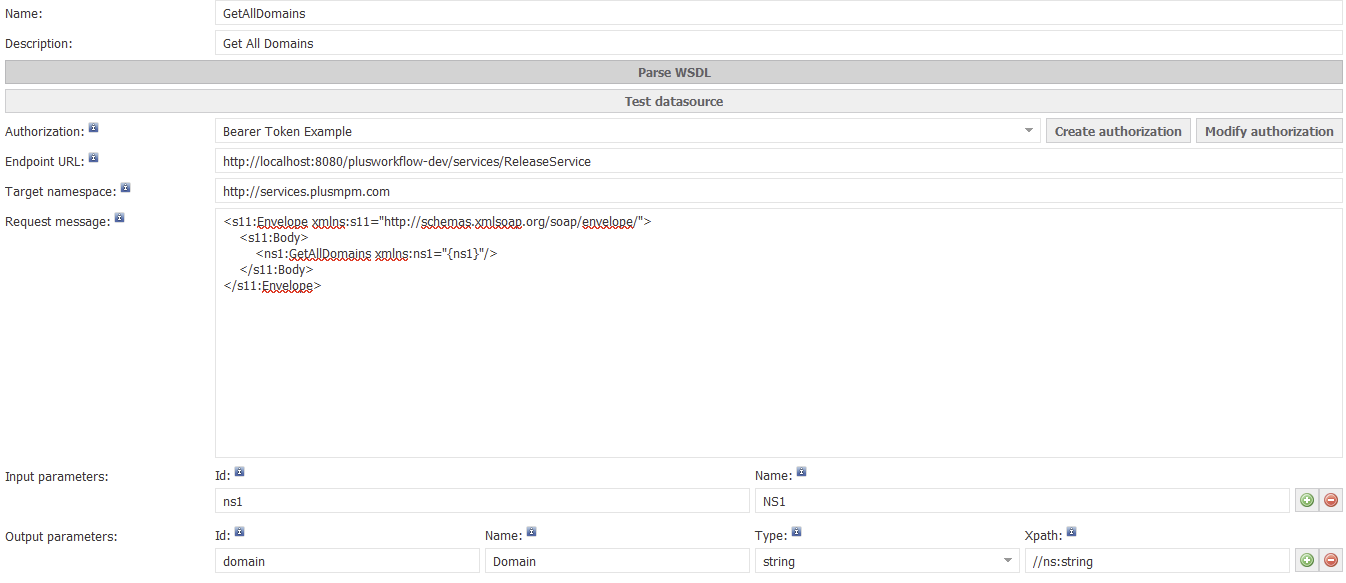Viewport: 1346px width, 583px height.
Task: Remove the ns1 input parameter row
Action: pyautogui.click(x=1330, y=500)
